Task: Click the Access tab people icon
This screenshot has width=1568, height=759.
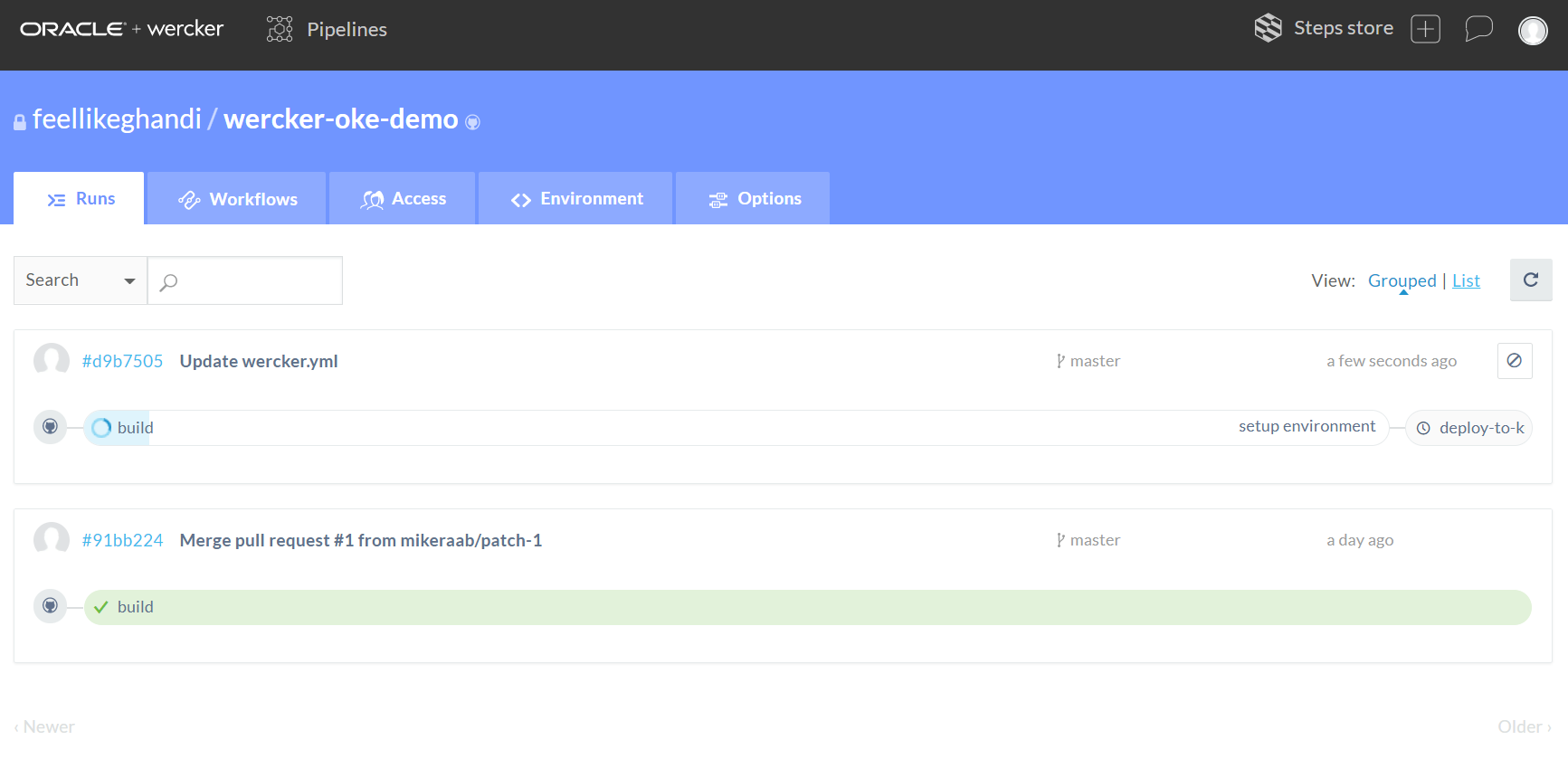Action: pyautogui.click(x=372, y=200)
